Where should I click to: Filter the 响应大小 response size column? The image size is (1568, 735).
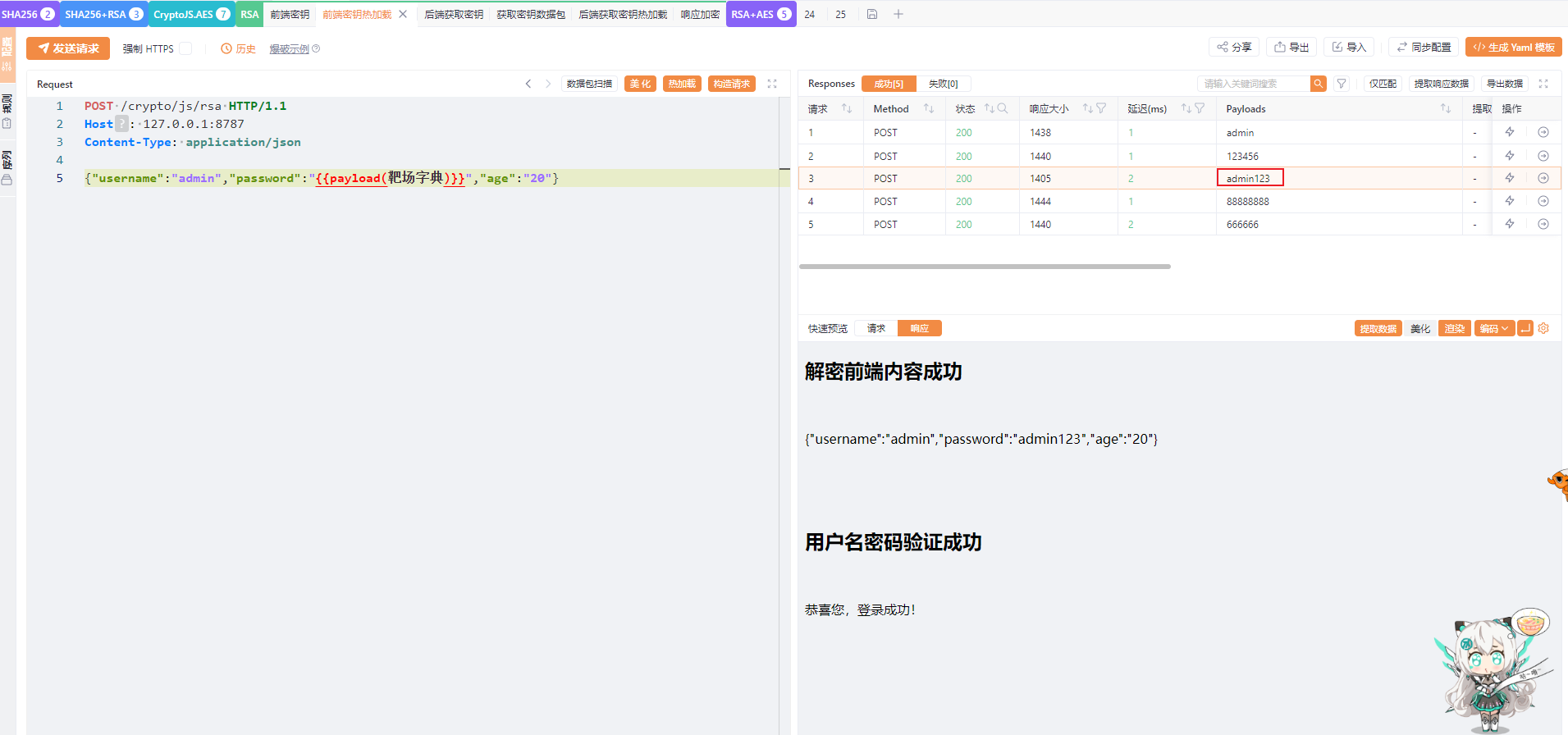point(1101,108)
